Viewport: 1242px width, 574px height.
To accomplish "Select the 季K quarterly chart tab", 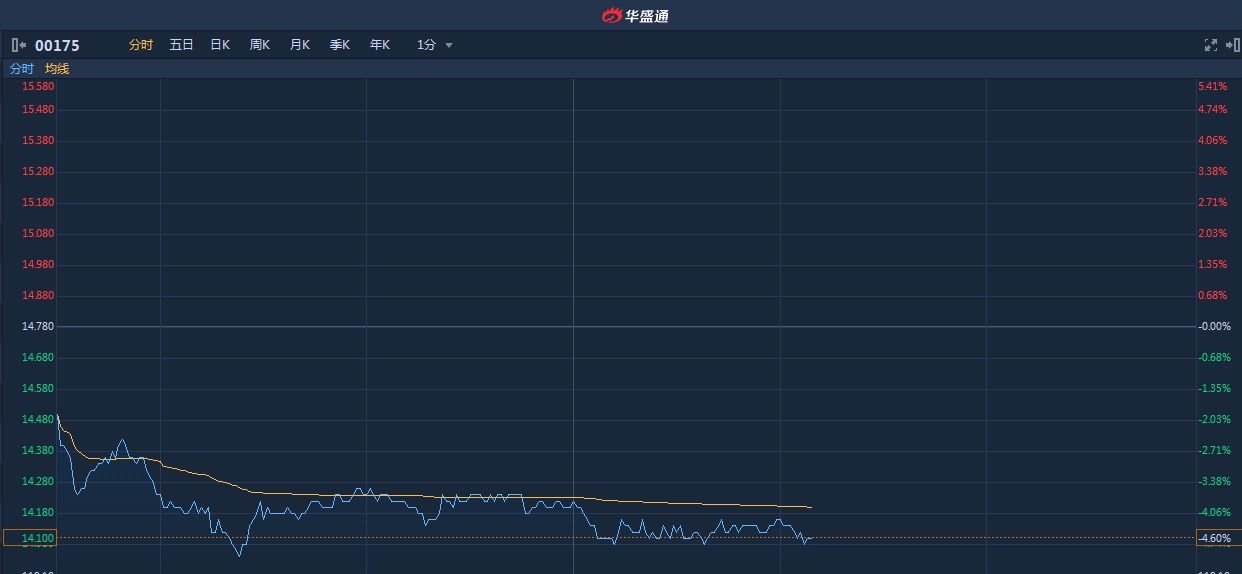I will 340,45.
